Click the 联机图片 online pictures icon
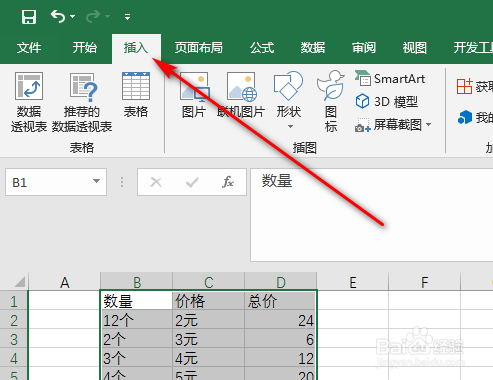 coord(241,95)
